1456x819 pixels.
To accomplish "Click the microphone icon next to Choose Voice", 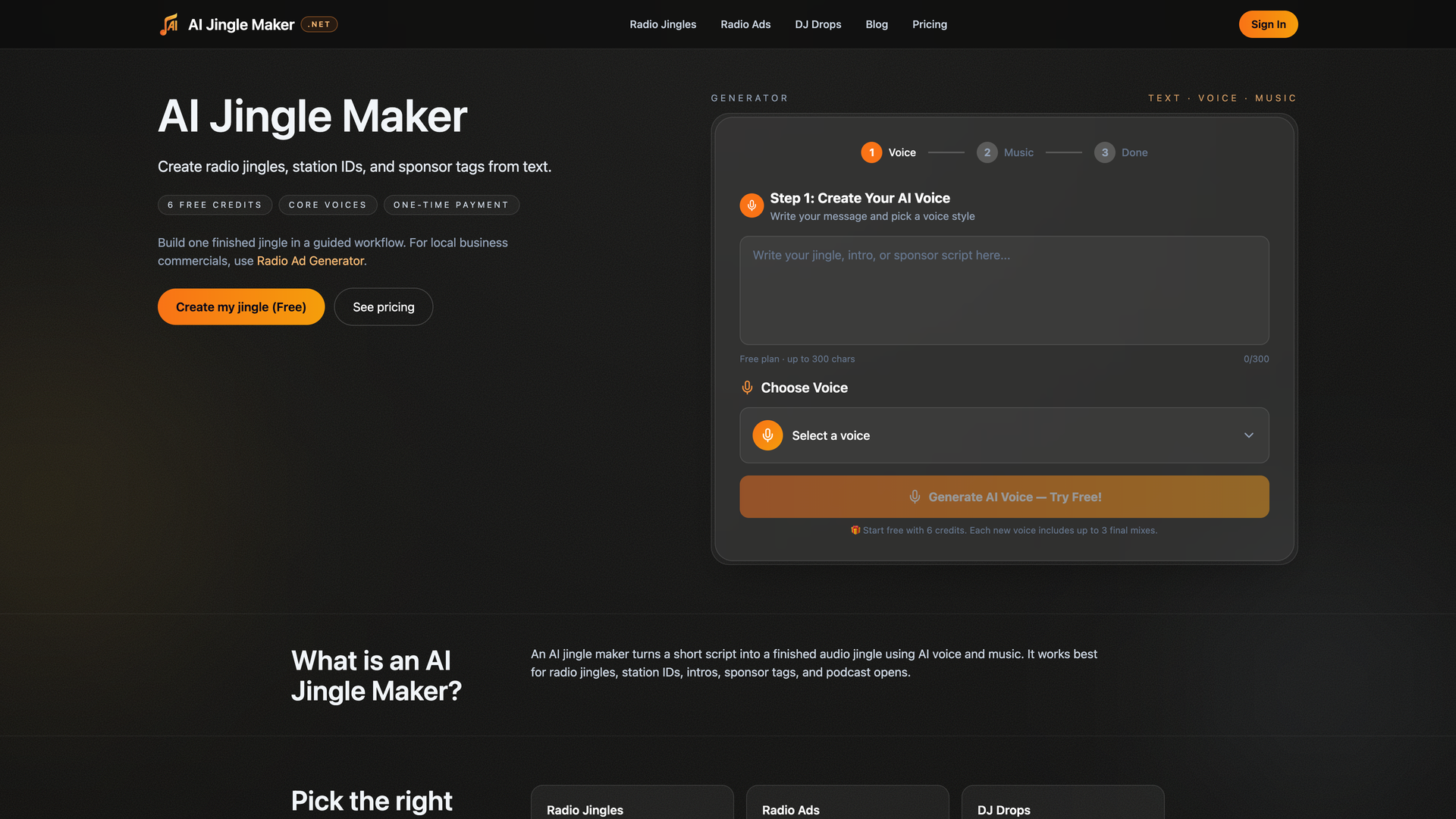I will click(x=747, y=388).
